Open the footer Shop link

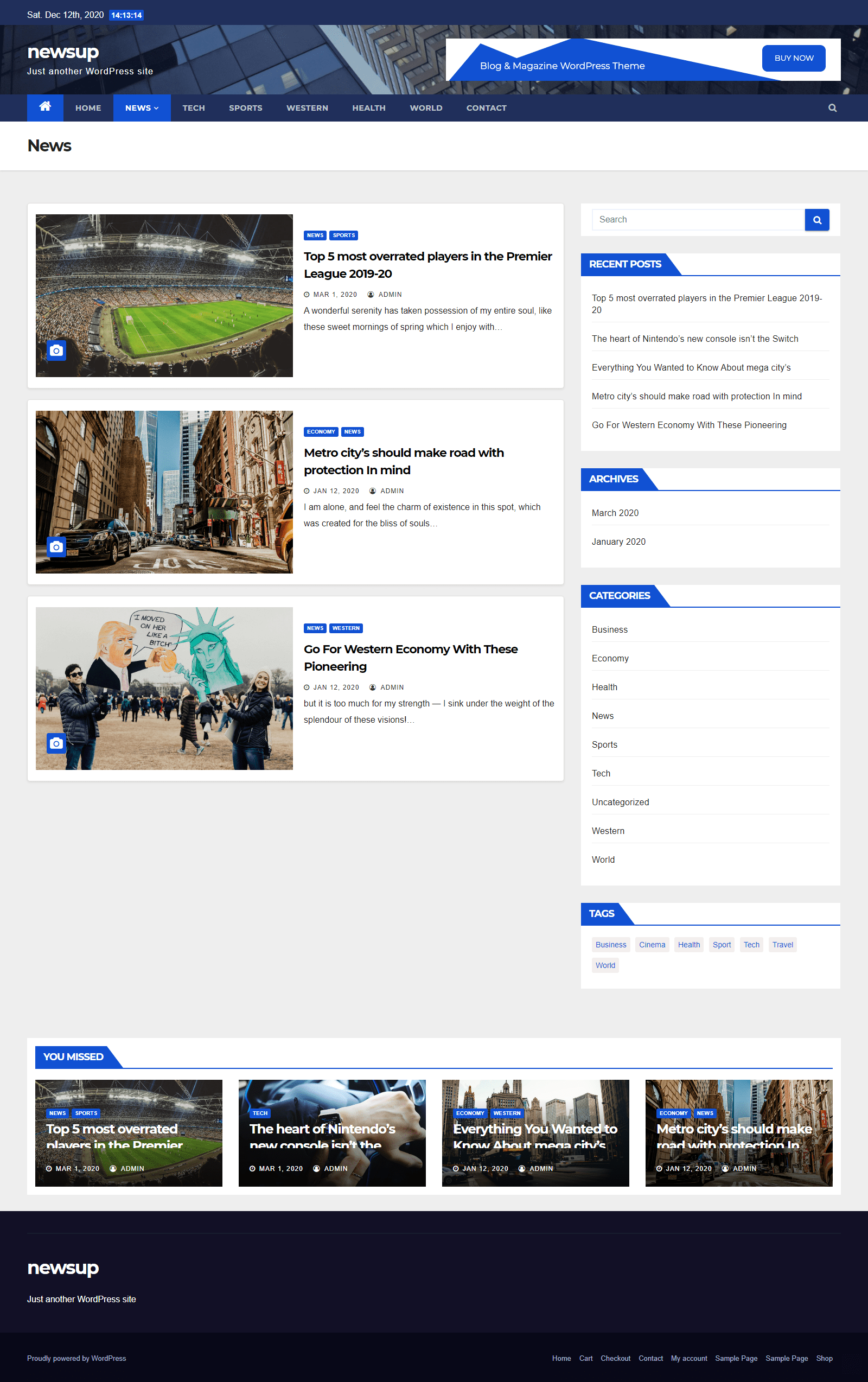point(824,1358)
